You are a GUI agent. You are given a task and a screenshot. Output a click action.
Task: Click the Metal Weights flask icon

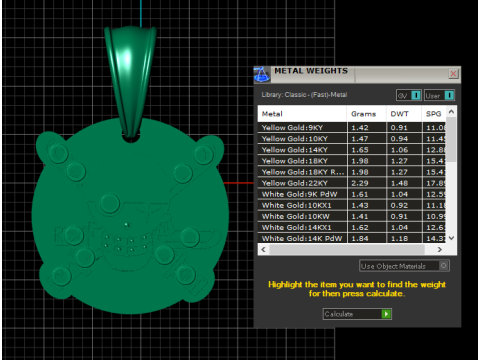[262, 74]
